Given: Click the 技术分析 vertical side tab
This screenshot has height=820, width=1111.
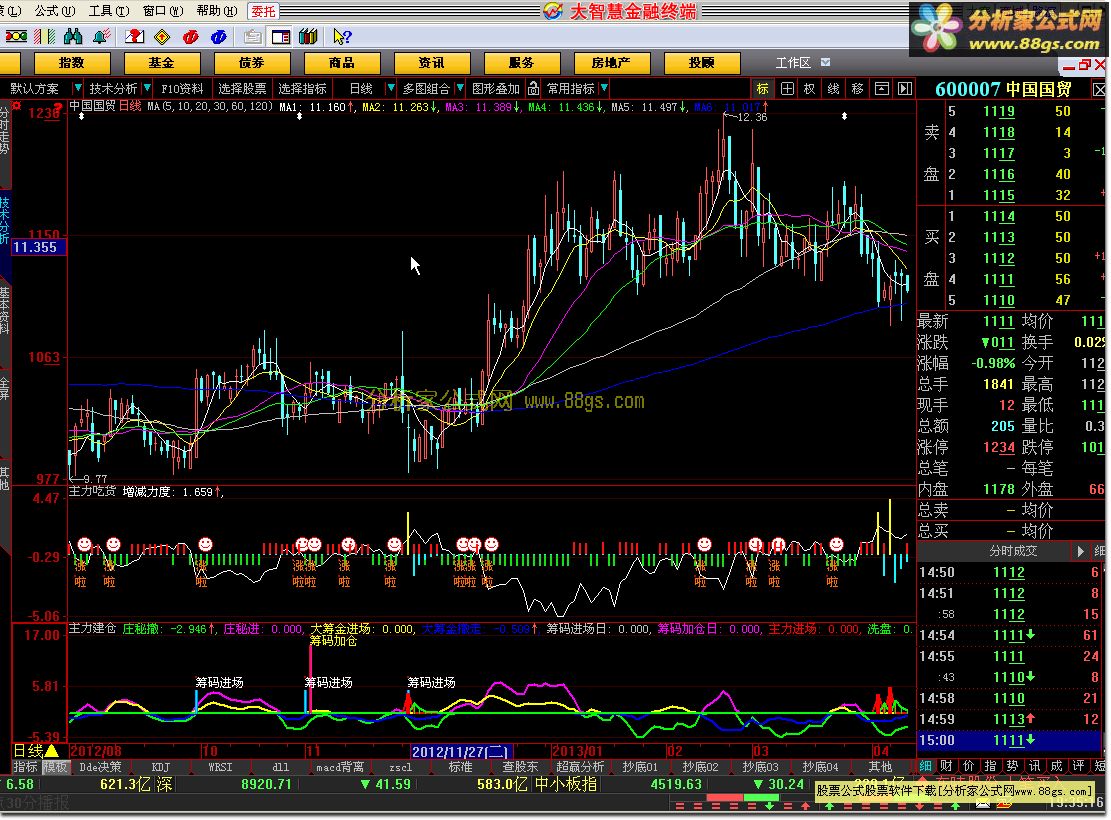Looking at the screenshot, I should 5,221.
